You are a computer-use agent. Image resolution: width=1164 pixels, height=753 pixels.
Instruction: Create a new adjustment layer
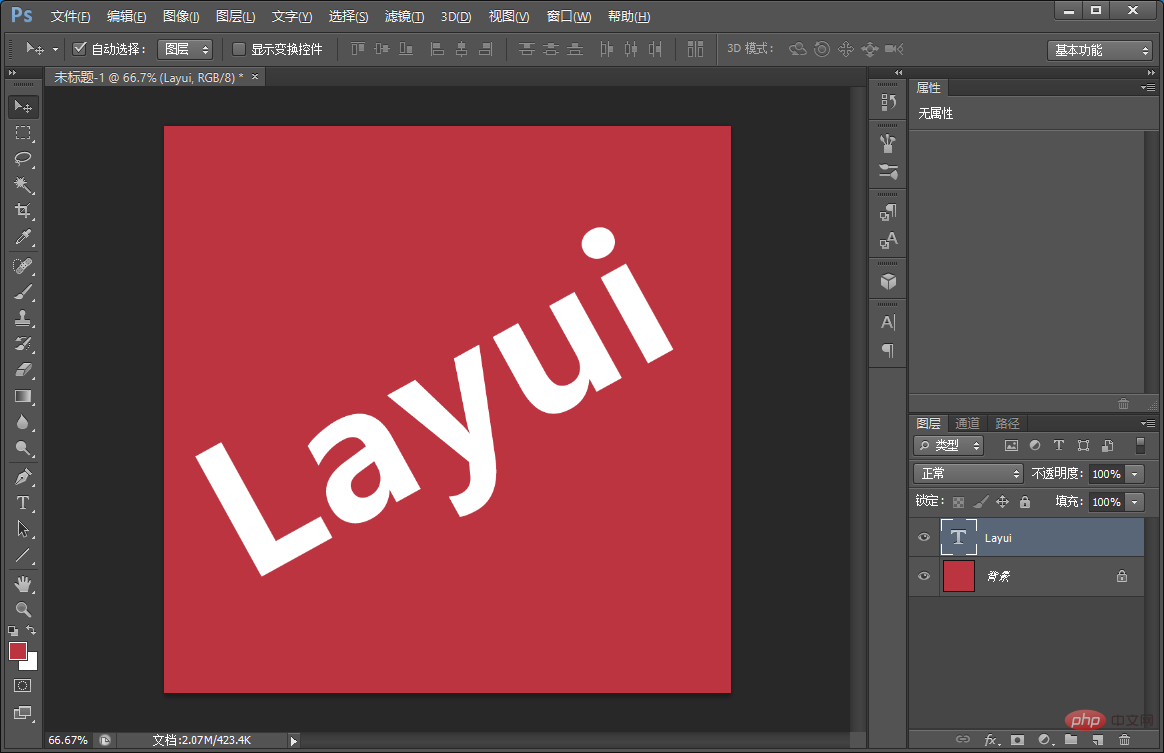click(1044, 740)
